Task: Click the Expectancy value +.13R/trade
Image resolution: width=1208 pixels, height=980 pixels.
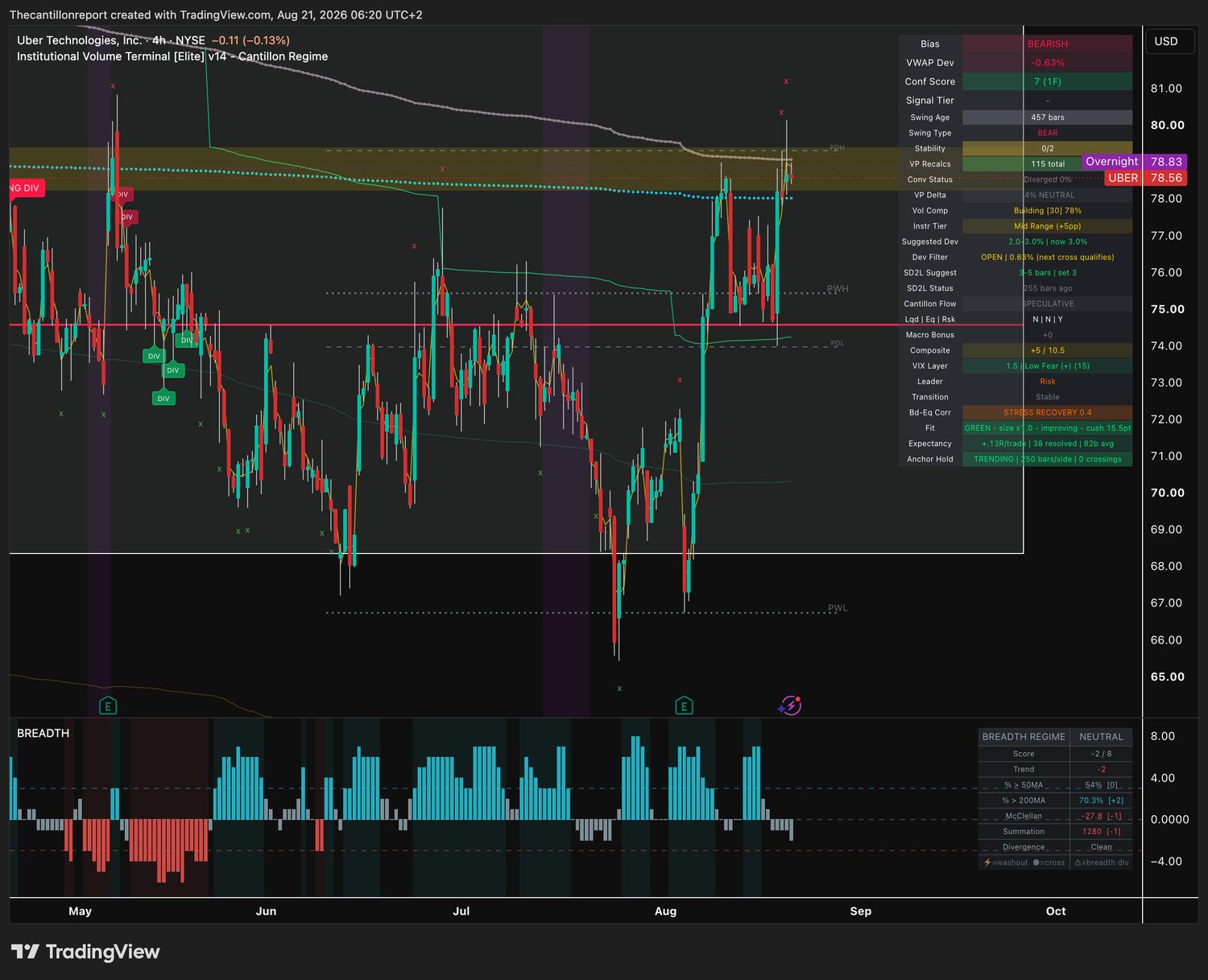Action: tap(1048, 444)
